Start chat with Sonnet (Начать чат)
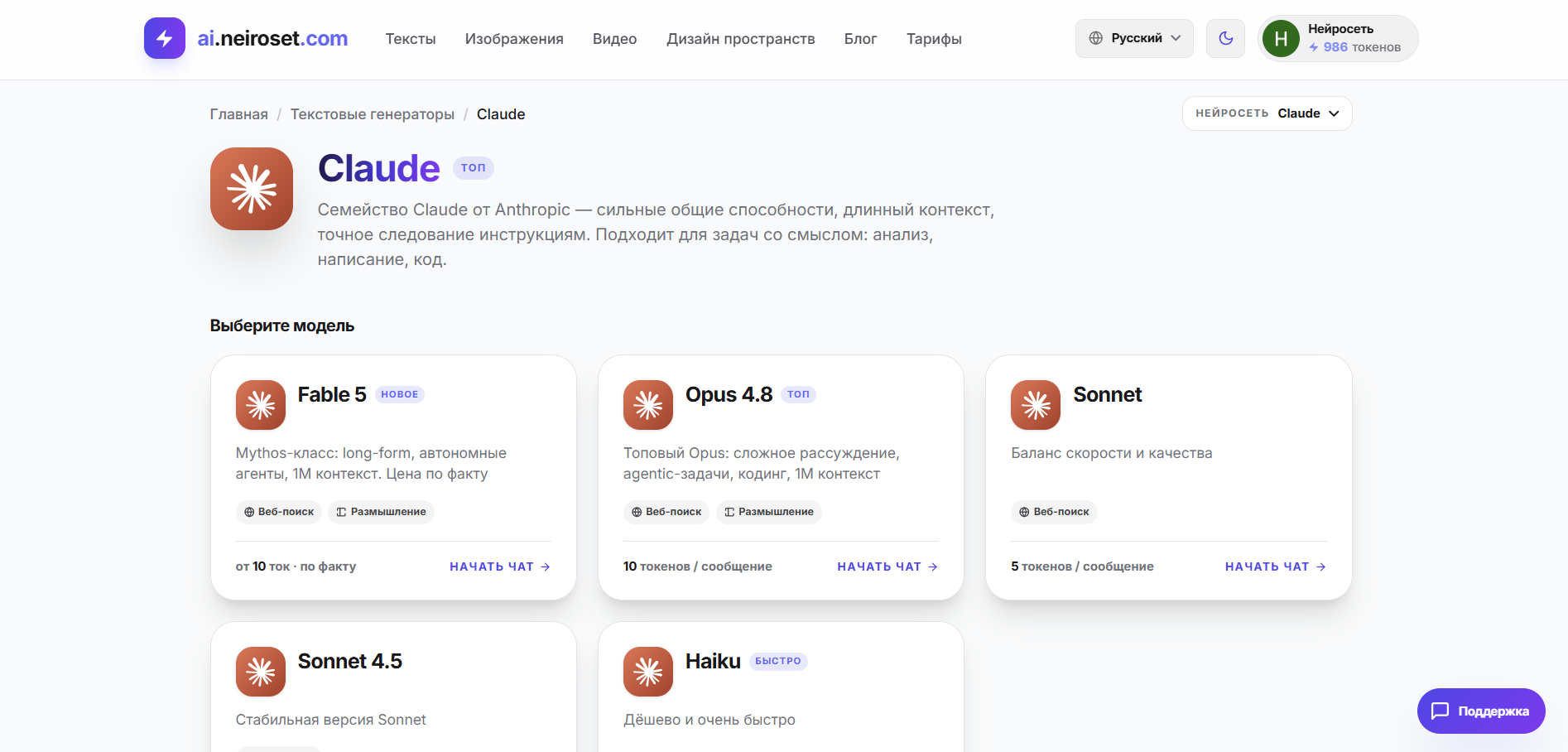This screenshot has height=752, width=1568. click(x=1276, y=566)
